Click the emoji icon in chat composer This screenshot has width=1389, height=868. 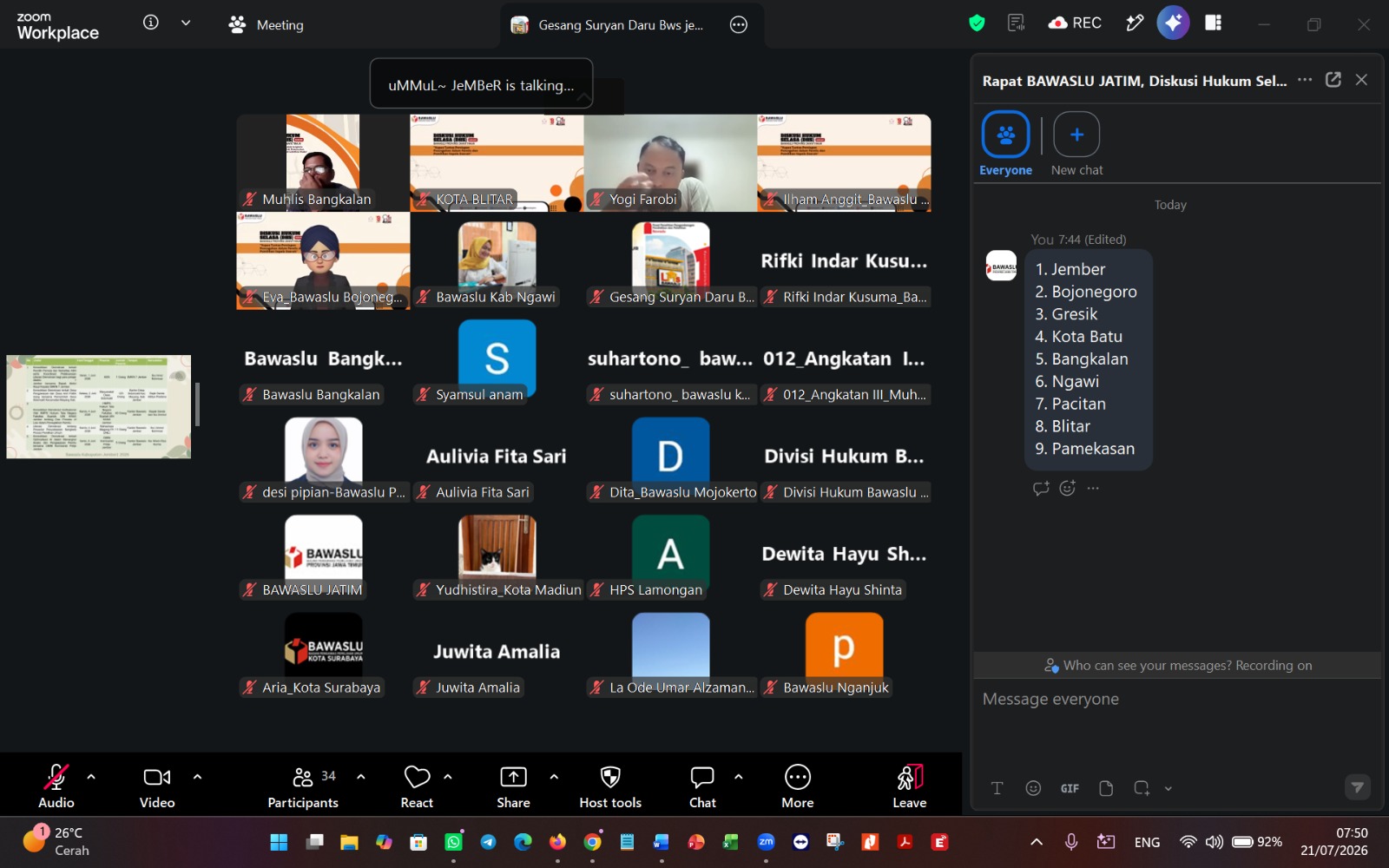(1033, 788)
